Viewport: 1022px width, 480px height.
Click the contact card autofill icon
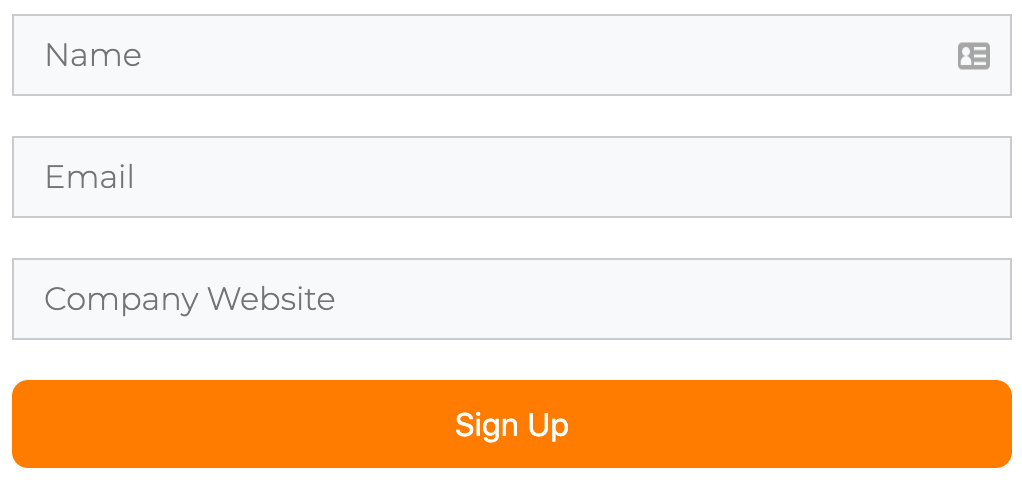[974, 55]
